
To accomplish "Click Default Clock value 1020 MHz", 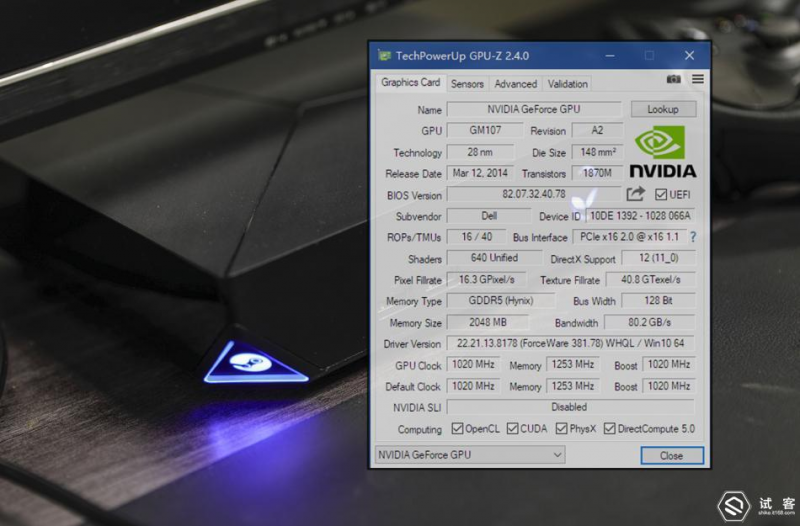I will (473, 386).
